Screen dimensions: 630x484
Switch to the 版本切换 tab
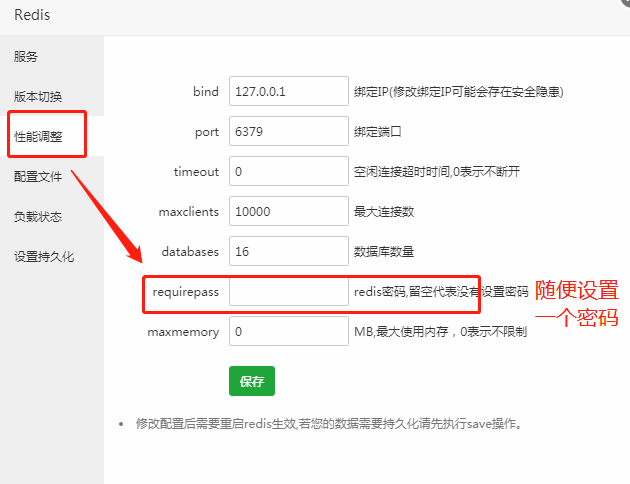click(38, 96)
